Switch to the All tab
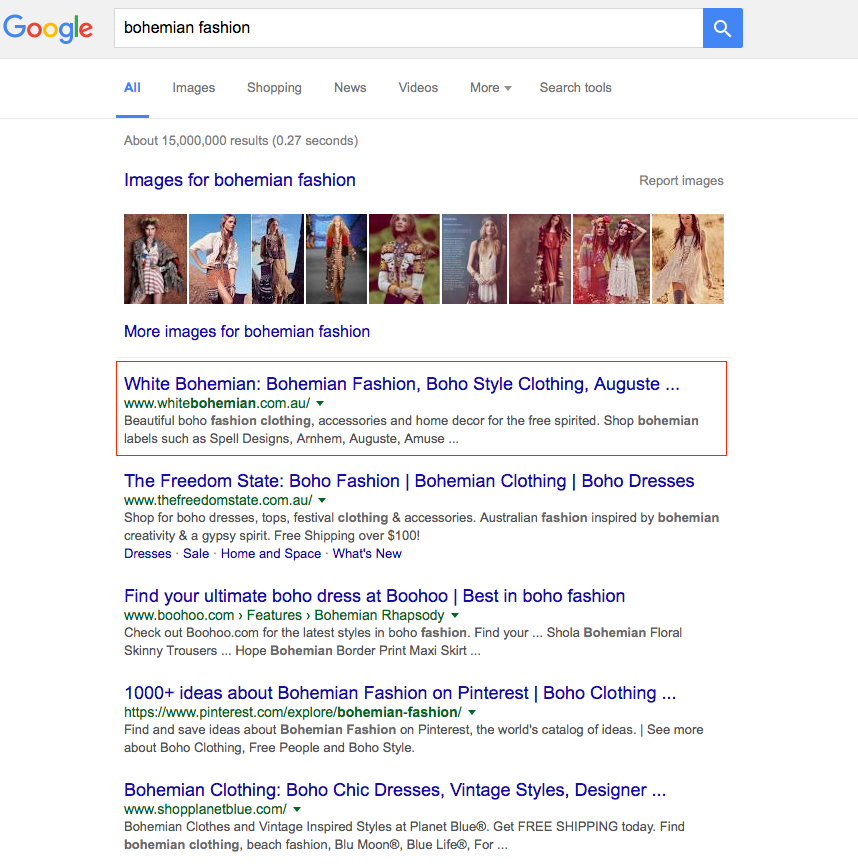The width and height of the screenshot is (858, 866). click(x=132, y=88)
